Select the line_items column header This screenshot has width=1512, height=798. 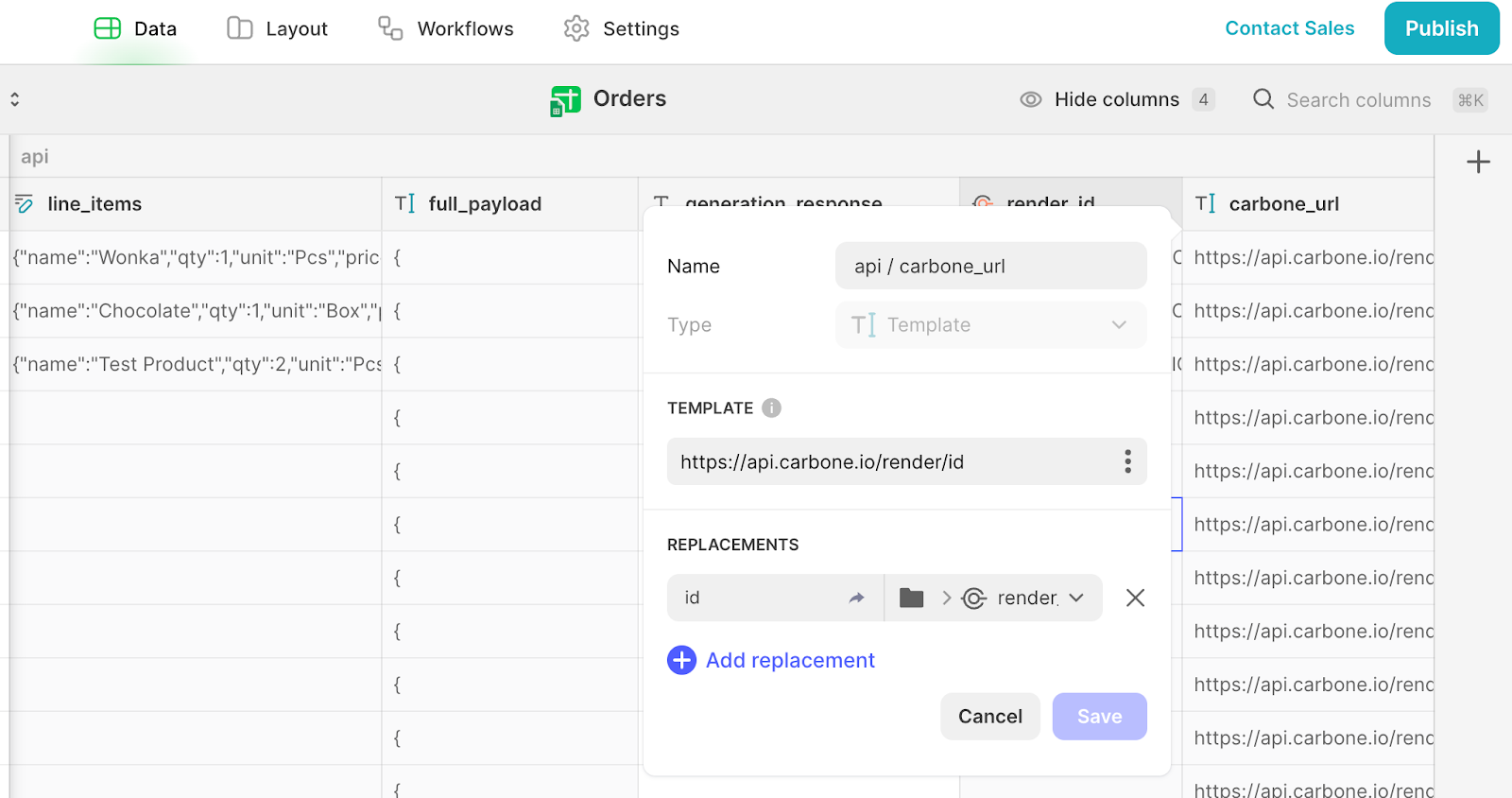coord(196,204)
